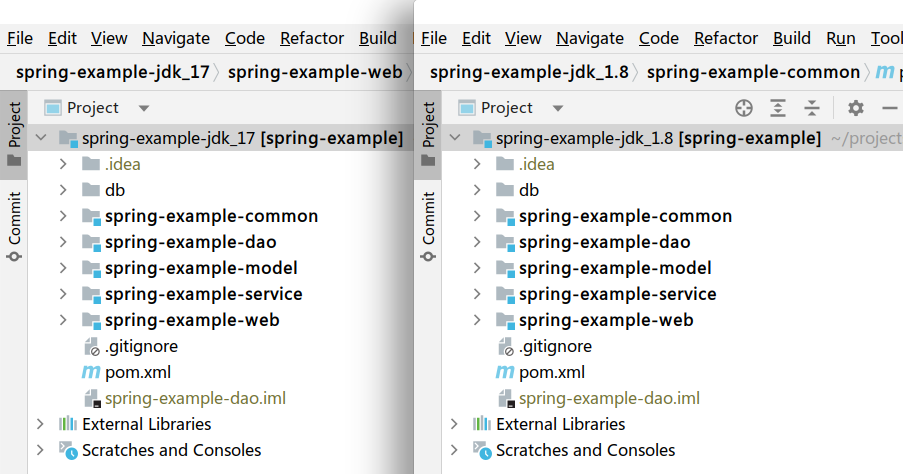Screen dimensions: 903x474
Task: Click Scratches and Consoles icon in left window
Action: pos(68,450)
